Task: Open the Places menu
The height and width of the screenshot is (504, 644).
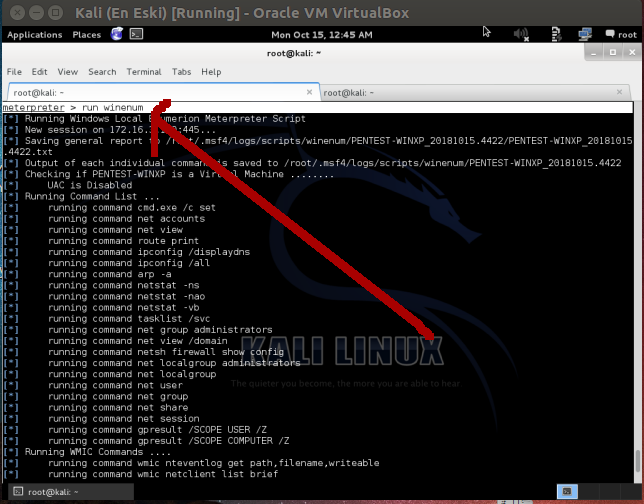Action: pos(86,35)
